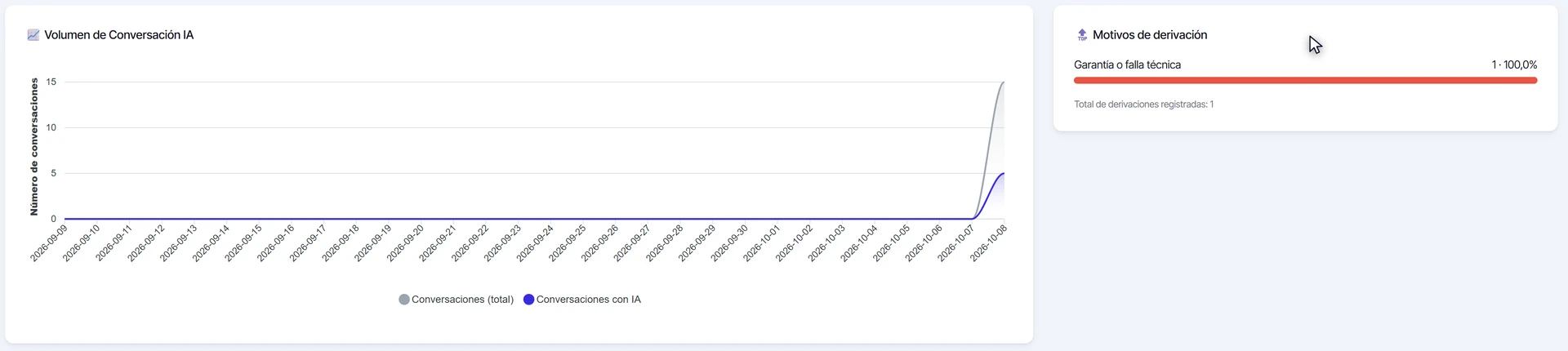Image resolution: width=1568 pixels, height=351 pixels.
Task: Click the y-axis value 5
Action: tap(54, 173)
